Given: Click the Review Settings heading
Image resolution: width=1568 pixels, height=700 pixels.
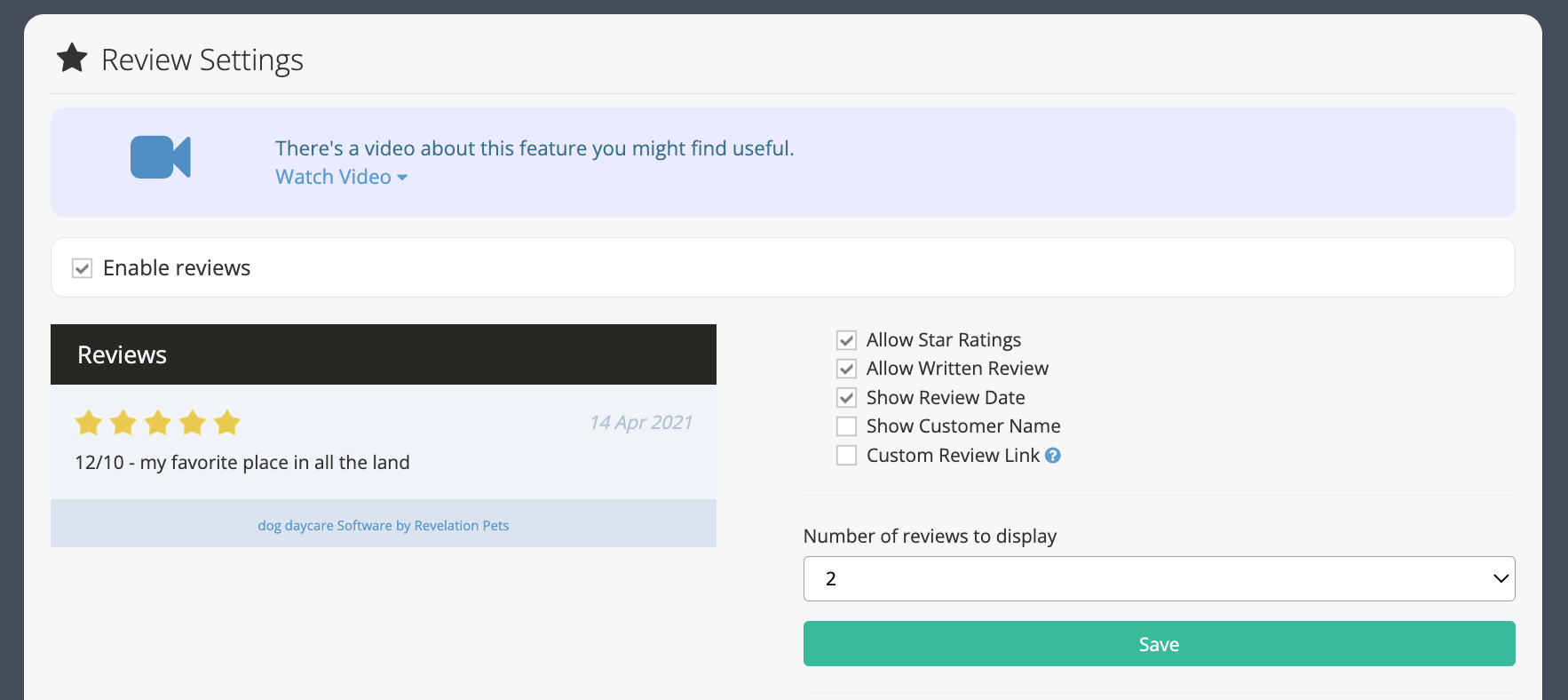Looking at the screenshot, I should coord(202,60).
